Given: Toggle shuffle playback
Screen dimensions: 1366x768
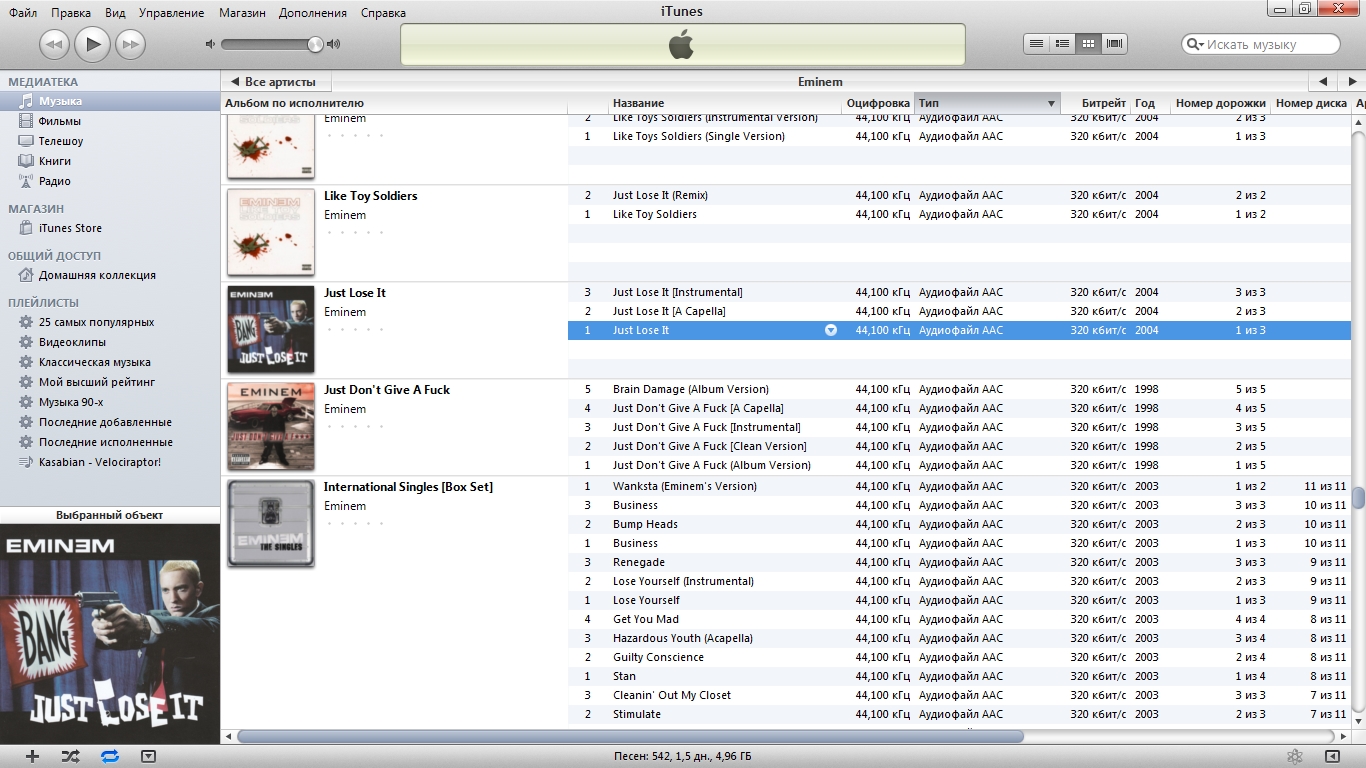Looking at the screenshot, I should 70,756.
